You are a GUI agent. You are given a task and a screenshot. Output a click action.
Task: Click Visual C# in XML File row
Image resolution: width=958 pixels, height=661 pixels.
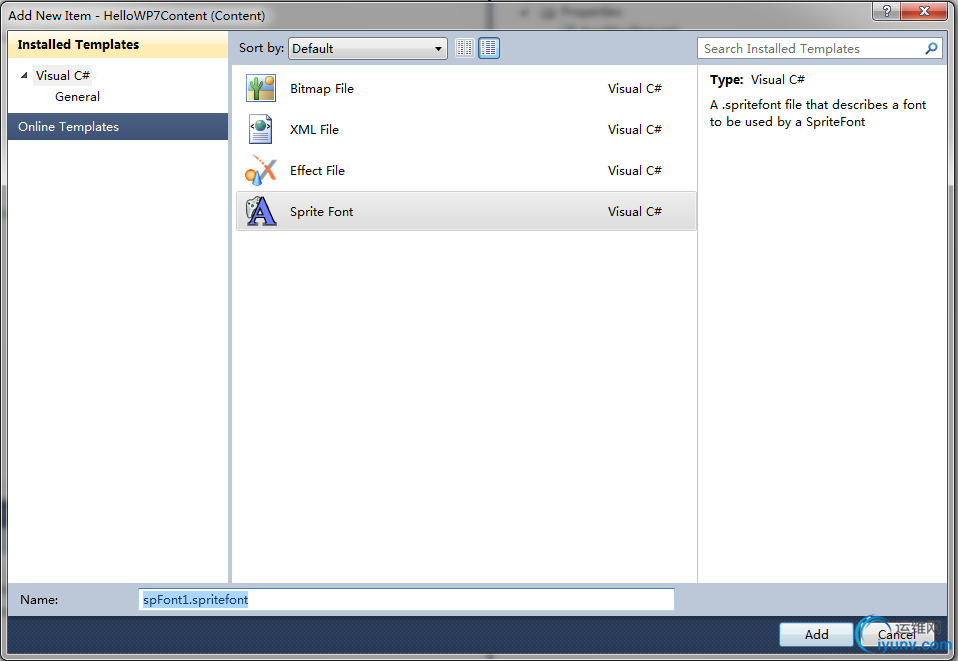(x=634, y=130)
